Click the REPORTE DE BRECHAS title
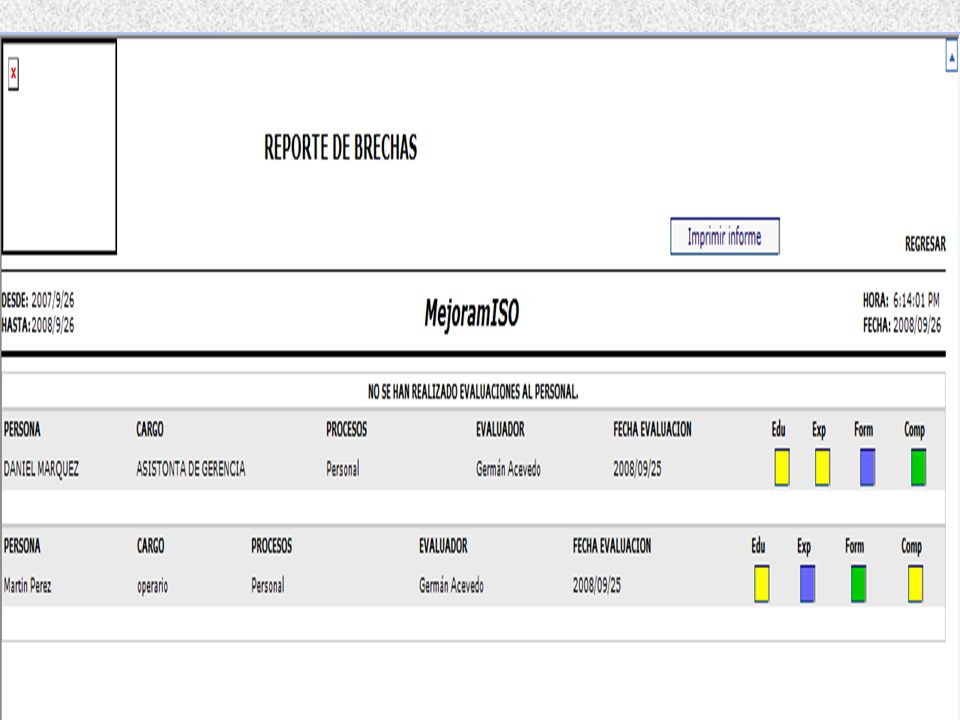This screenshot has height=720, width=960. coord(340,148)
